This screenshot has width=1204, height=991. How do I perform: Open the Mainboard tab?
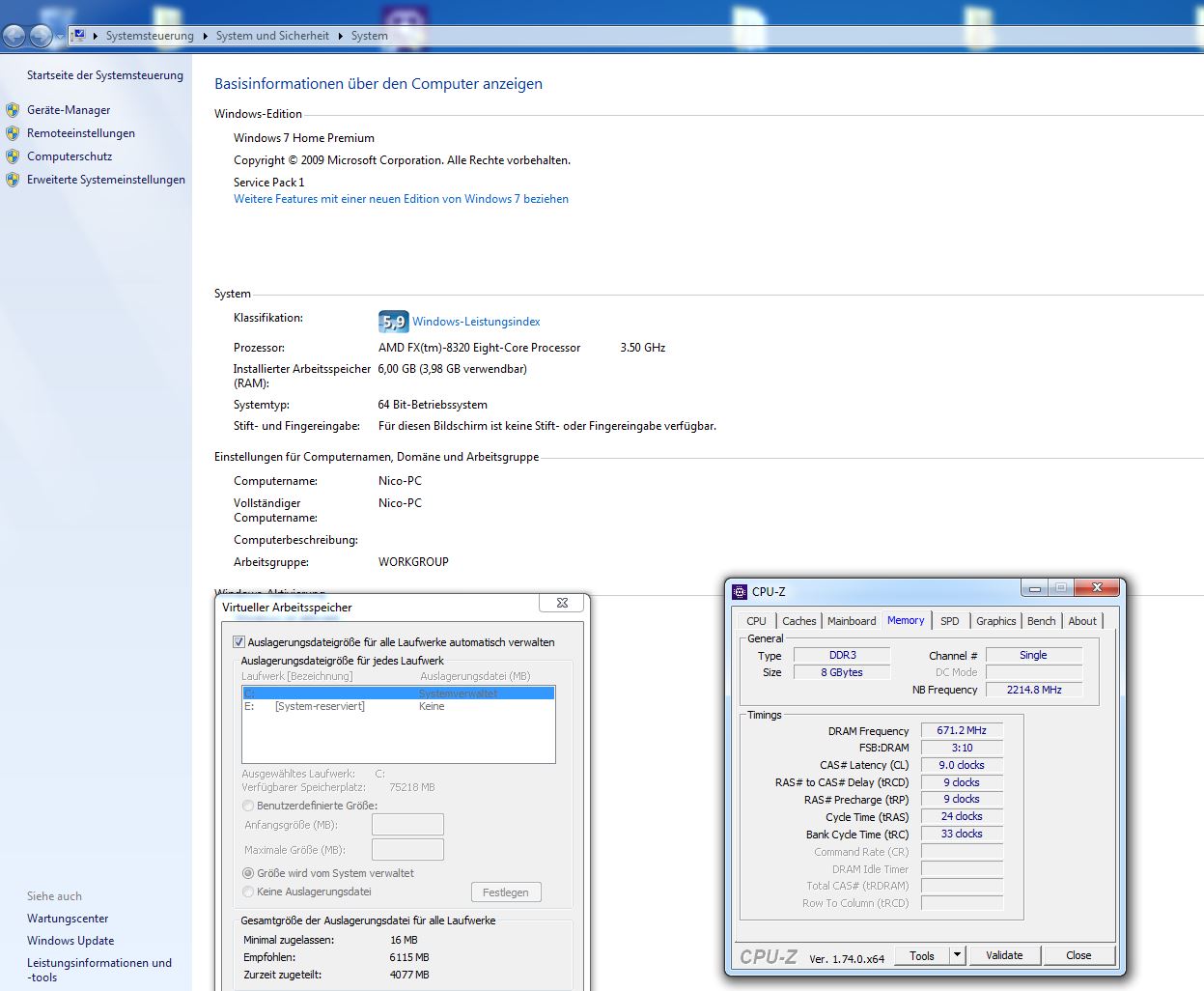pos(852,621)
